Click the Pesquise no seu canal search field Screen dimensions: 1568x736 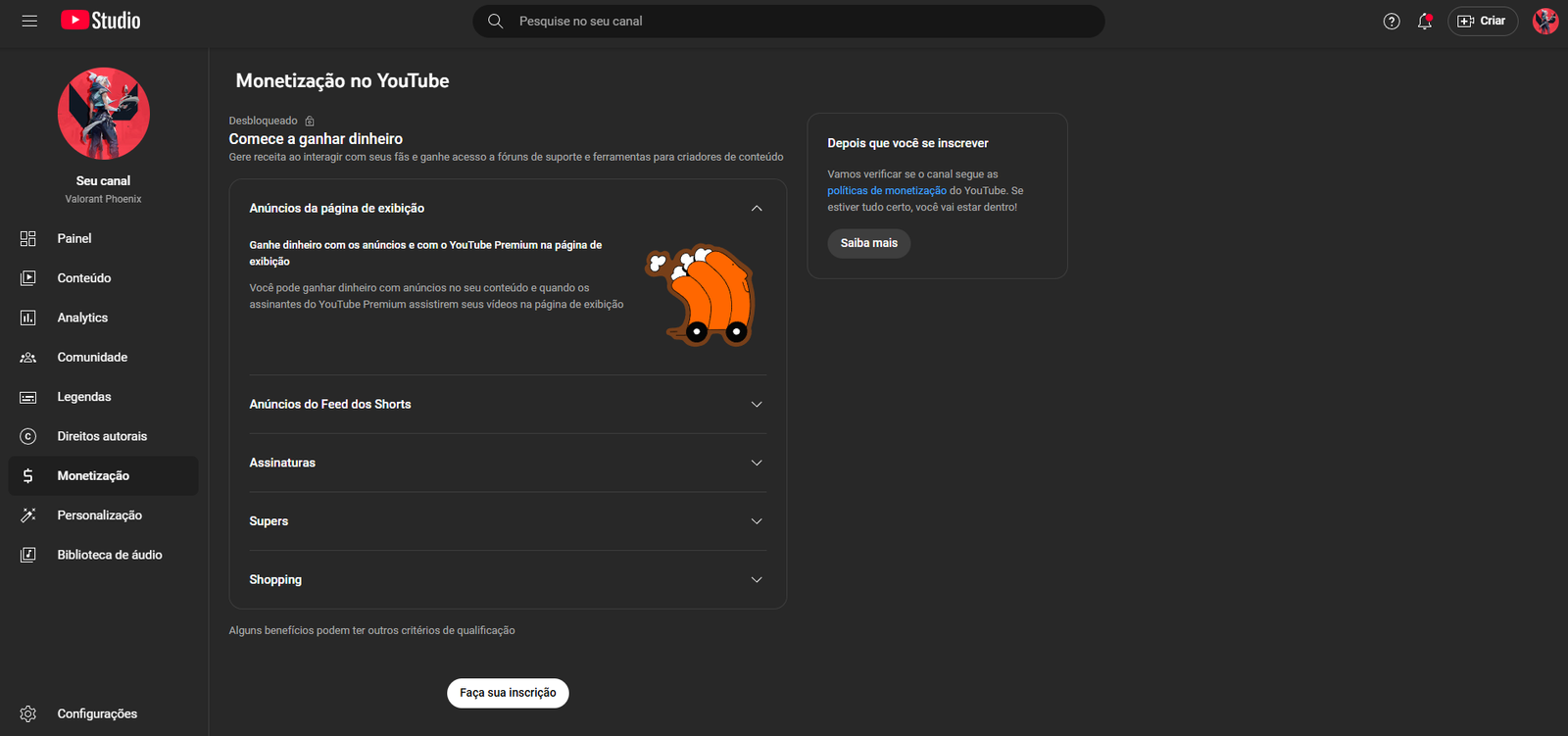[x=789, y=21]
